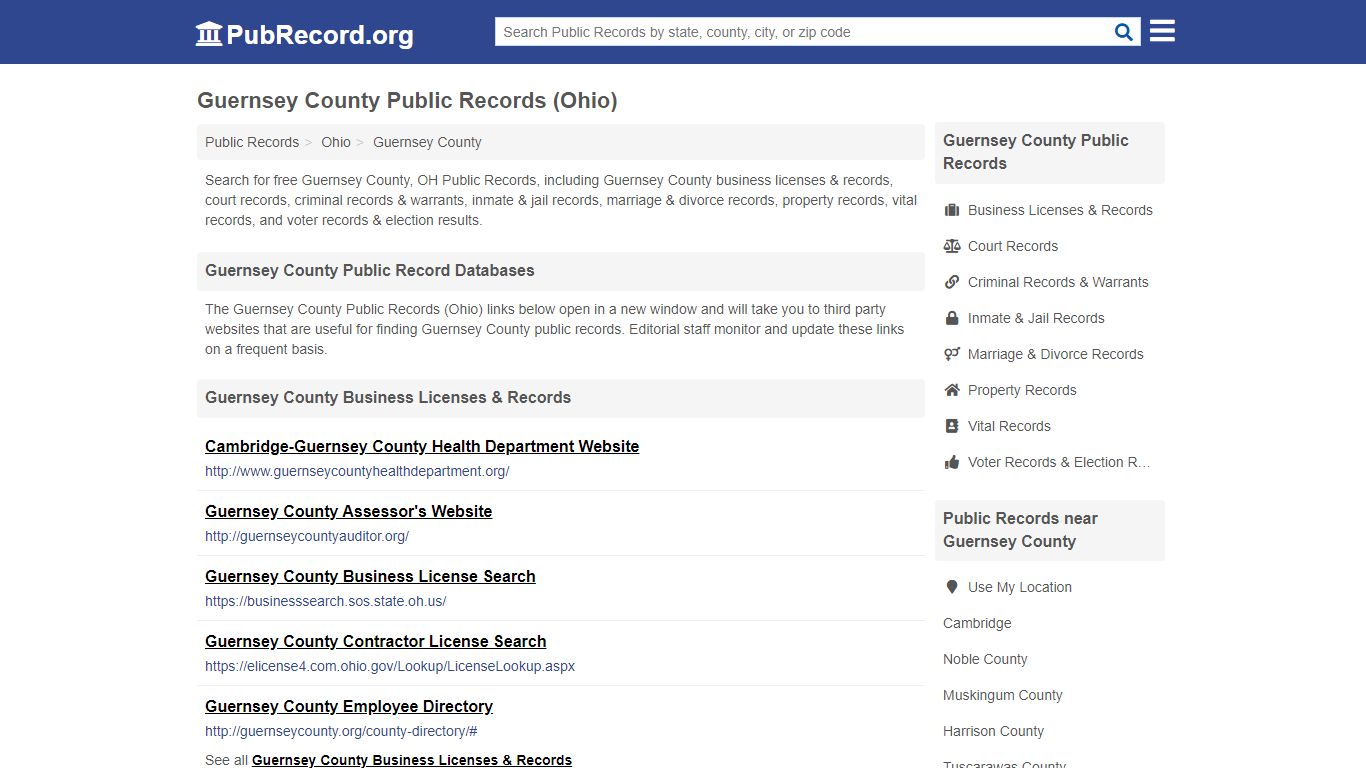Open Guernsey County Assessor's Website
Screen dimensions: 1366x768
(348, 511)
